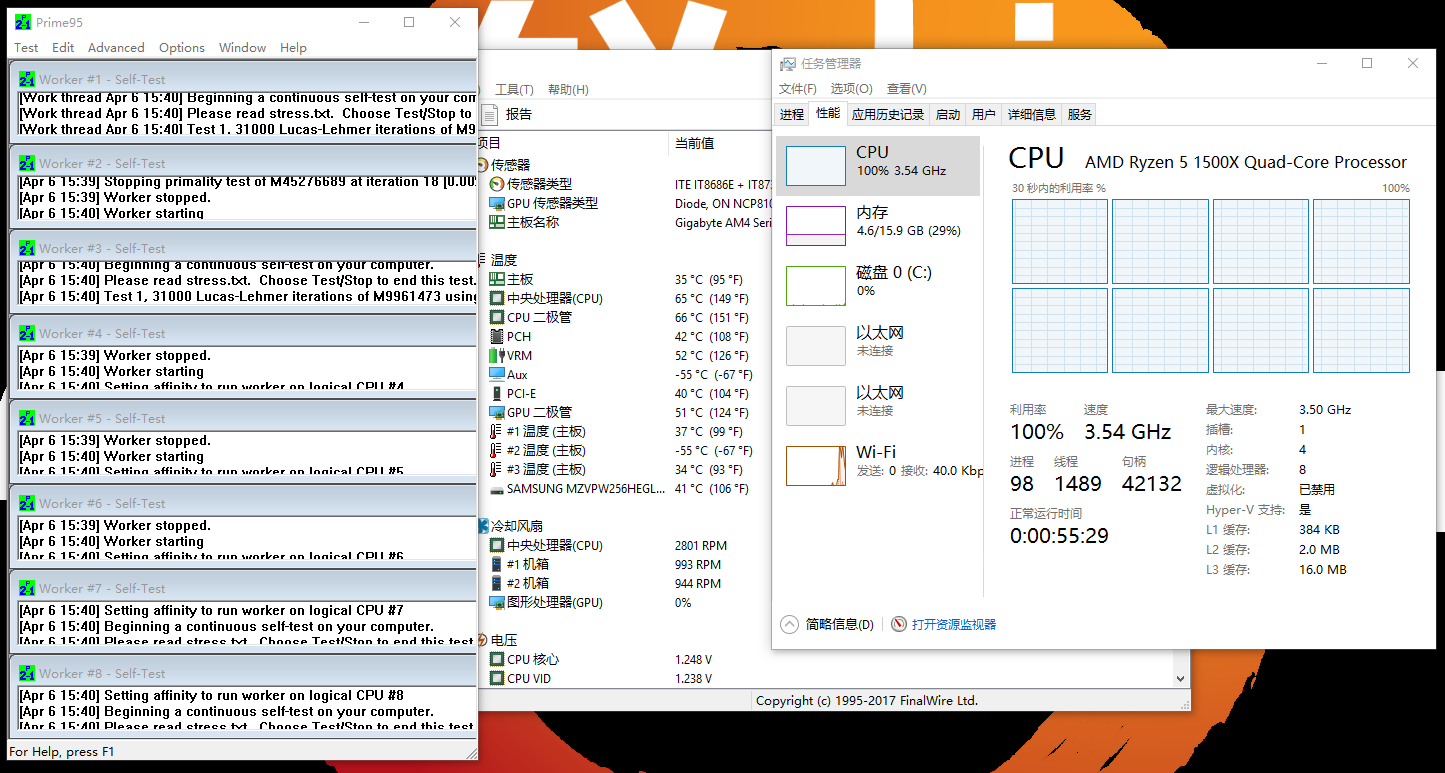Click the Worker #1 Self-Test window icon
This screenshot has height=773, width=1445.
point(27,79)
